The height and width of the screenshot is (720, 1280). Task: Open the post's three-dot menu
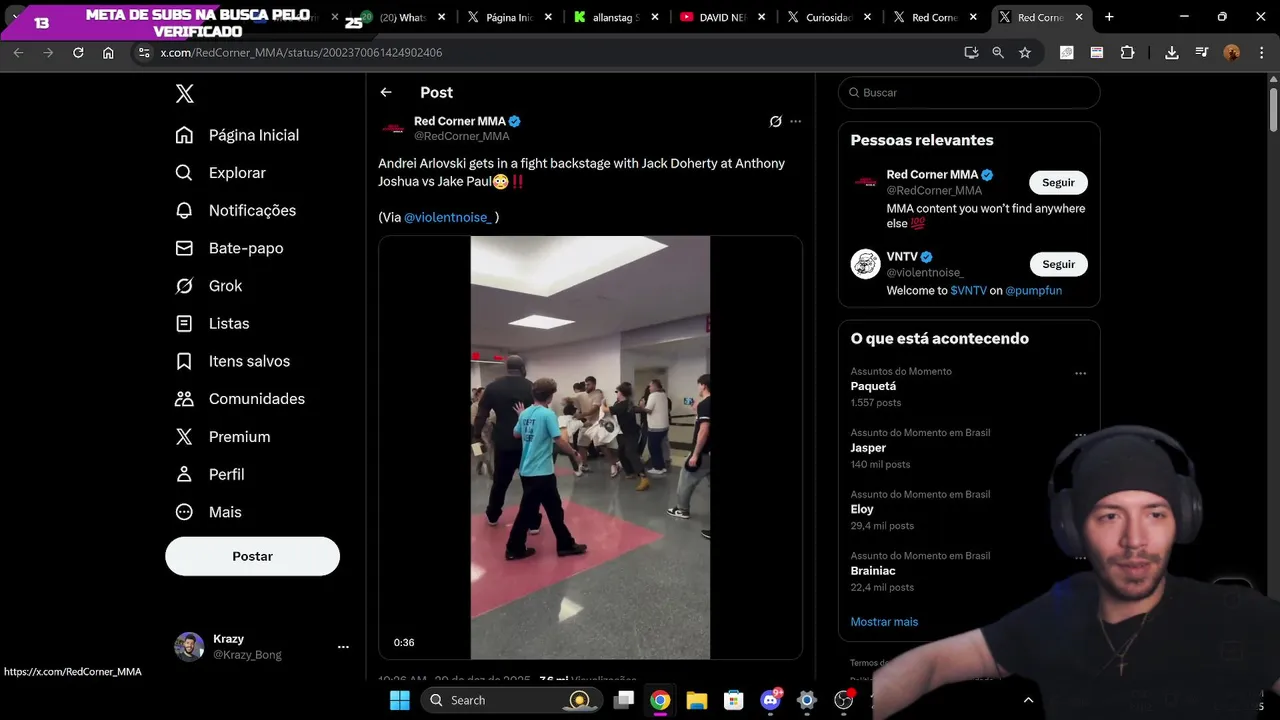(x=796, y=121)
